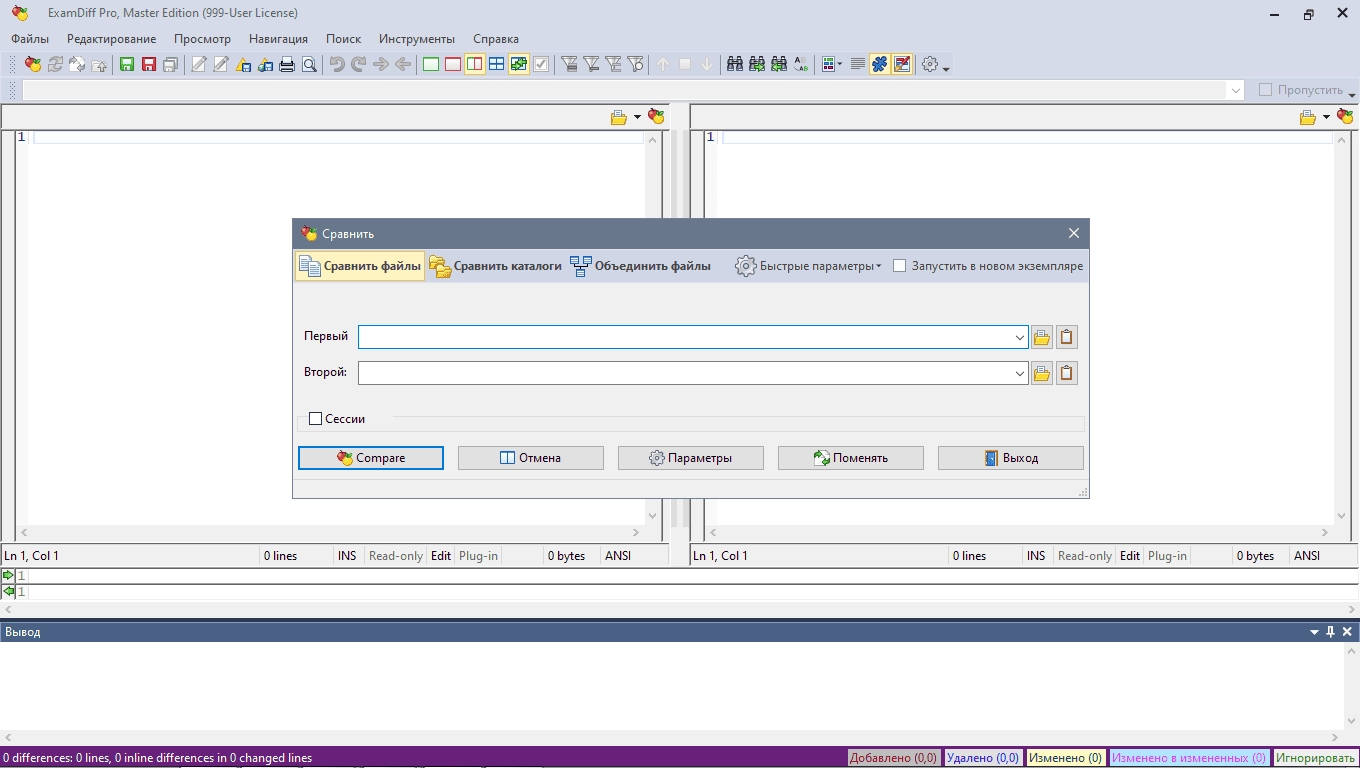Image resolution: width=1360 pixels, height=768 pixels.
Task: Expand the Второй path dropdown
Action: click(x=1019, y=373)
